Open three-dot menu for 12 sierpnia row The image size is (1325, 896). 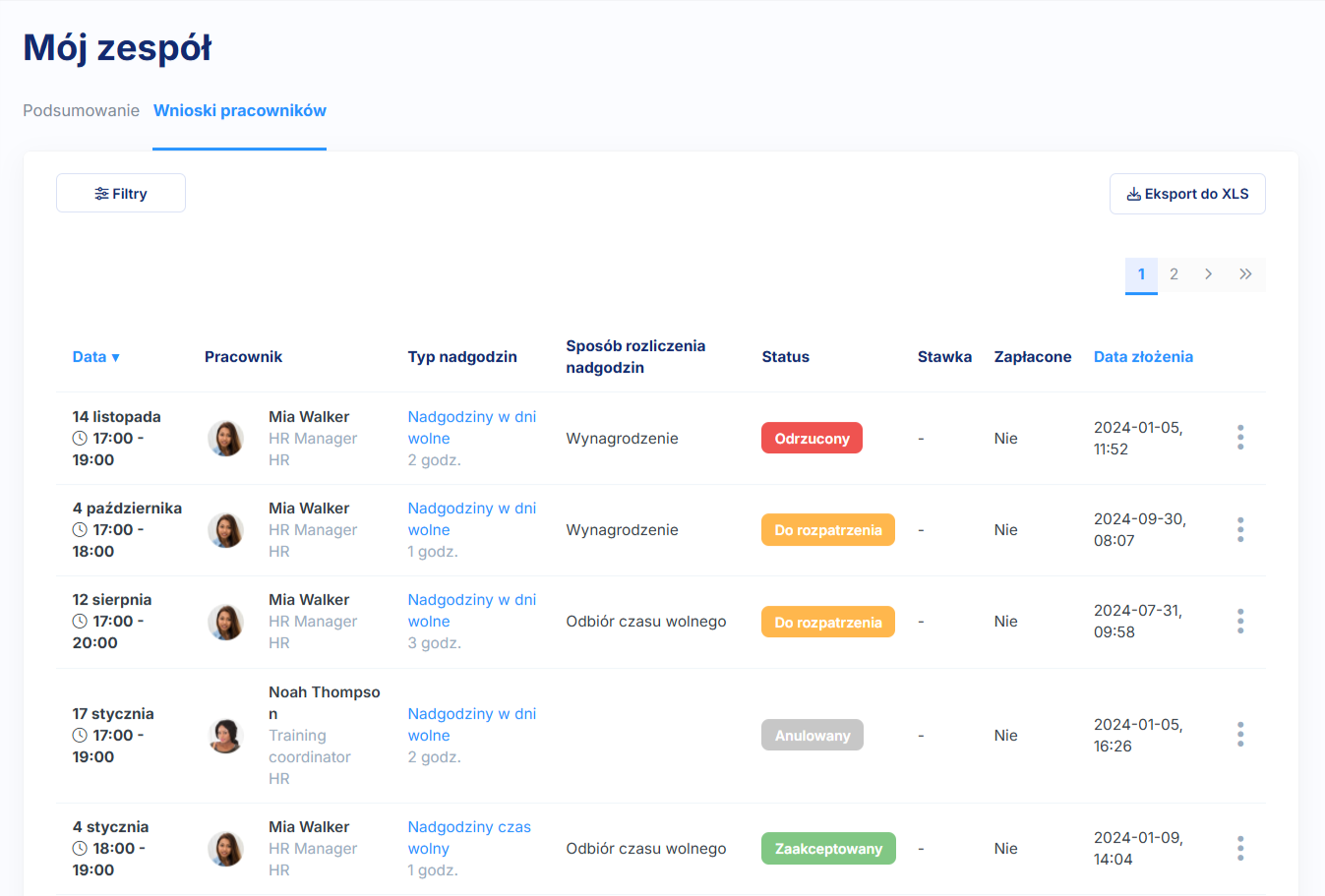tap(1240, 622)
